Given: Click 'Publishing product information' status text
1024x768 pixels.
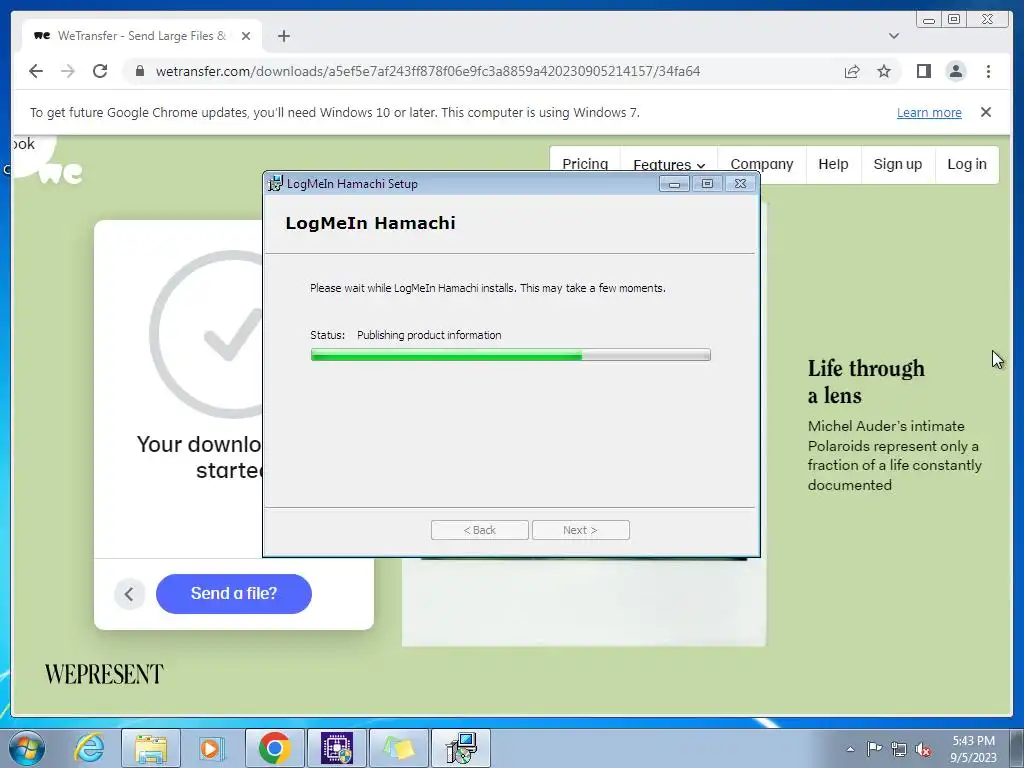Looking at the screenshot, I should click(x=429, y=335).
